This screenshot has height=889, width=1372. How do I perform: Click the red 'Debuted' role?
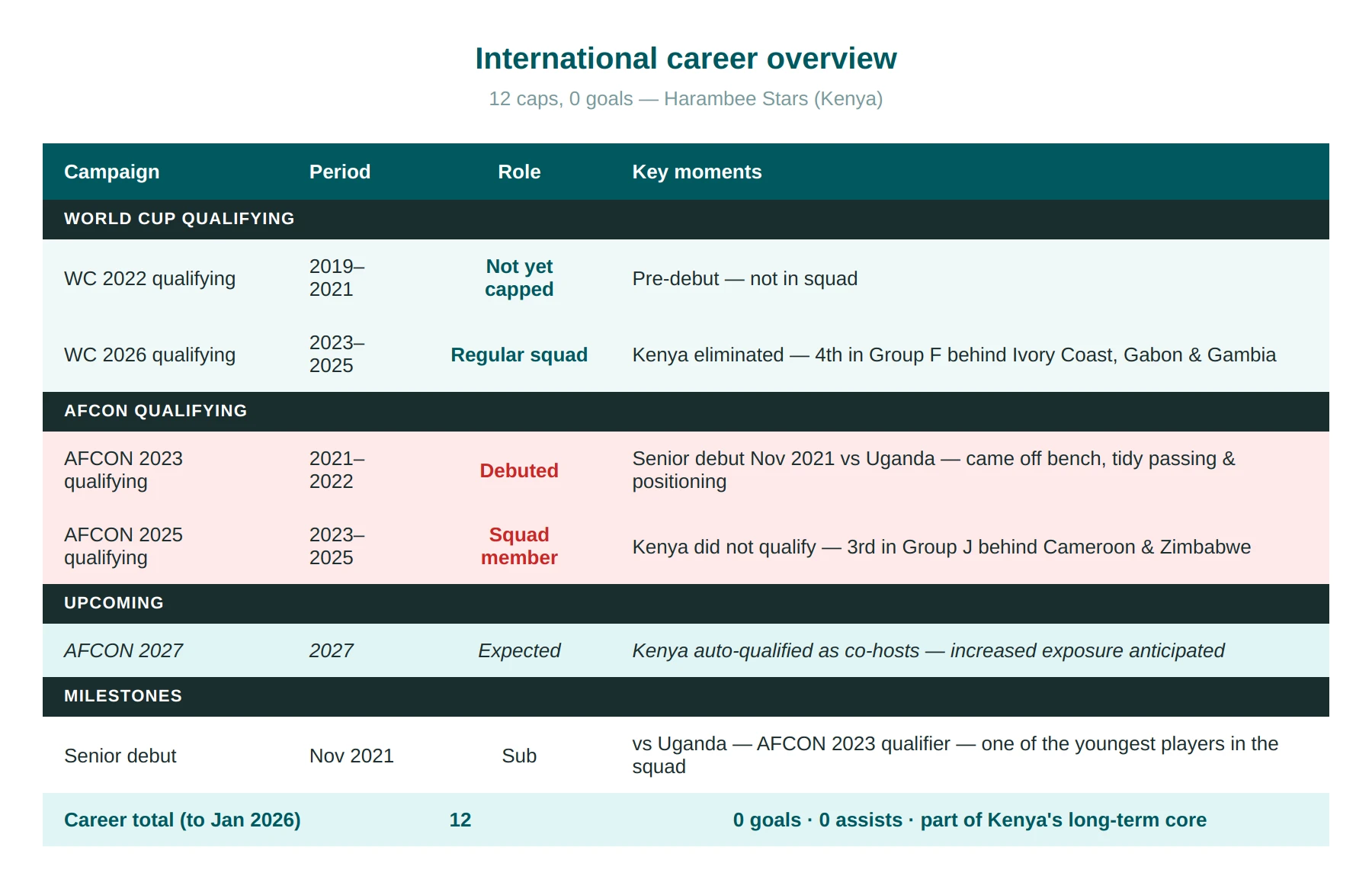click(519, 470)
